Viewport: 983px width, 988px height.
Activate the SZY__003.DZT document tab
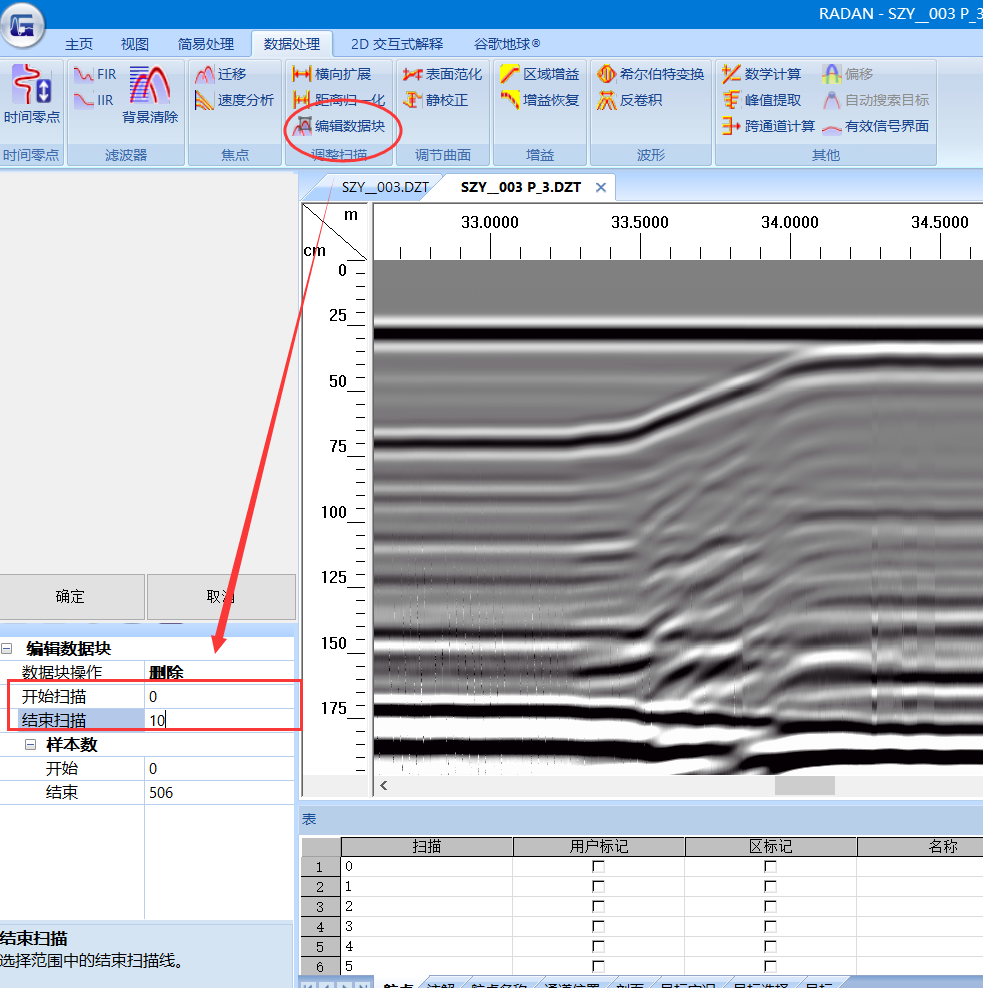(x=385, y=188)
